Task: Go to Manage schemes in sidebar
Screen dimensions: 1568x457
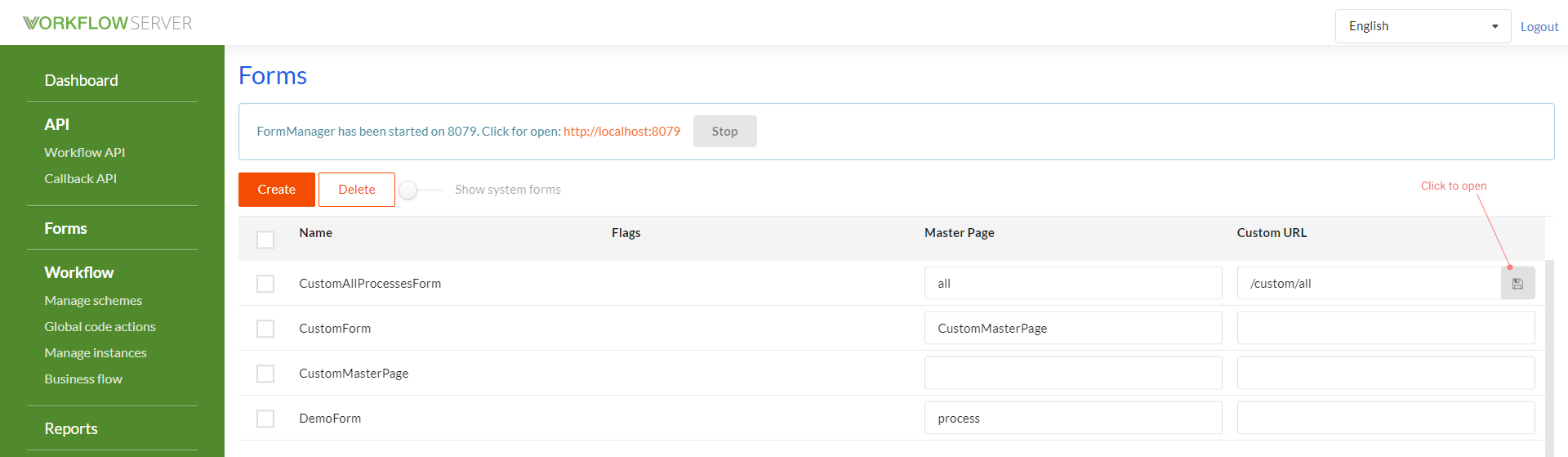Action: 93,300
